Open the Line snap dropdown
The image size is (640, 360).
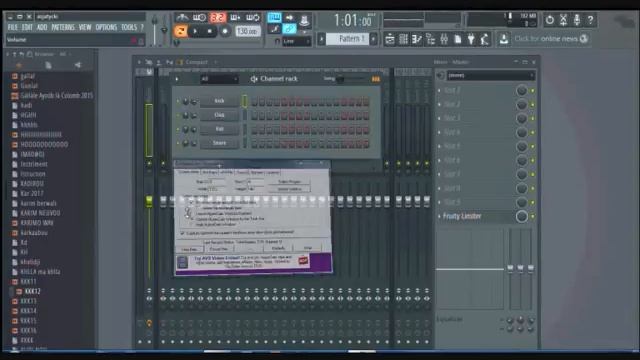[296, 41]
